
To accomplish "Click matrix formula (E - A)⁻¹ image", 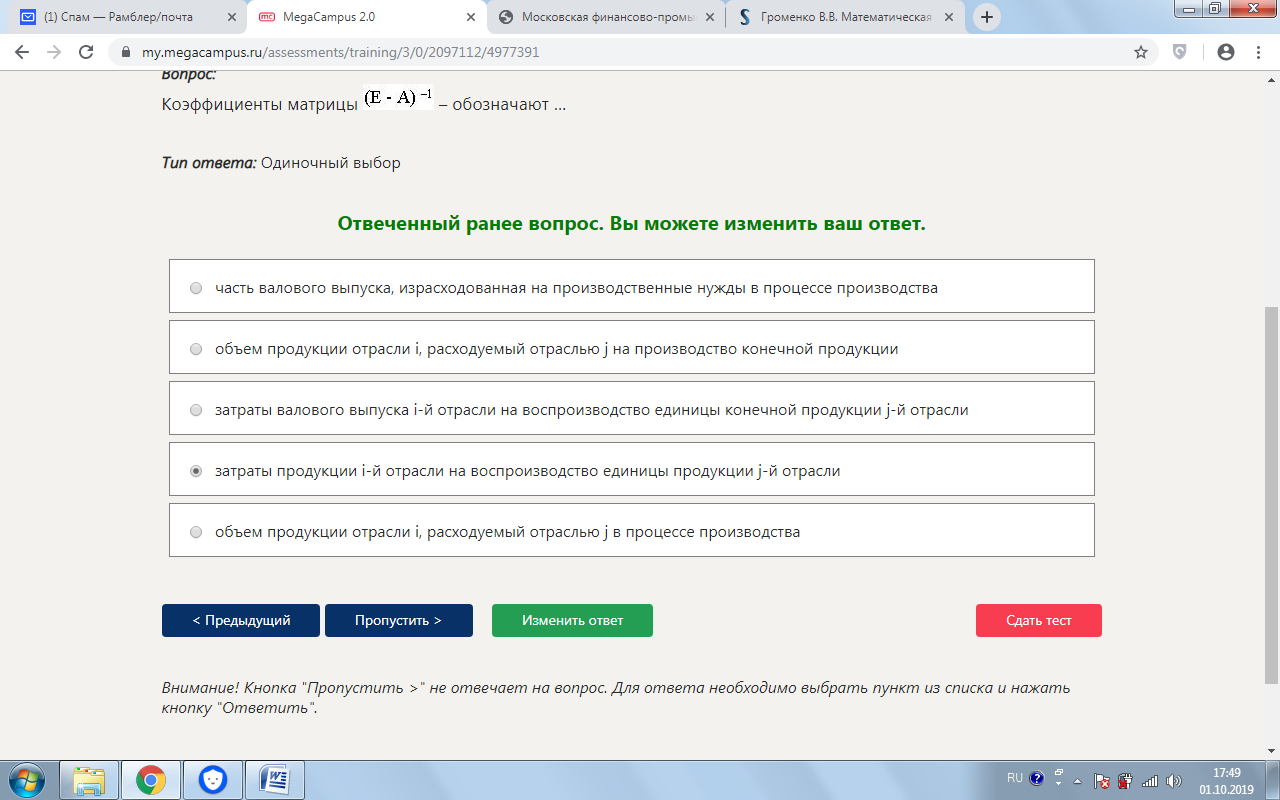I will click(399, 97).
